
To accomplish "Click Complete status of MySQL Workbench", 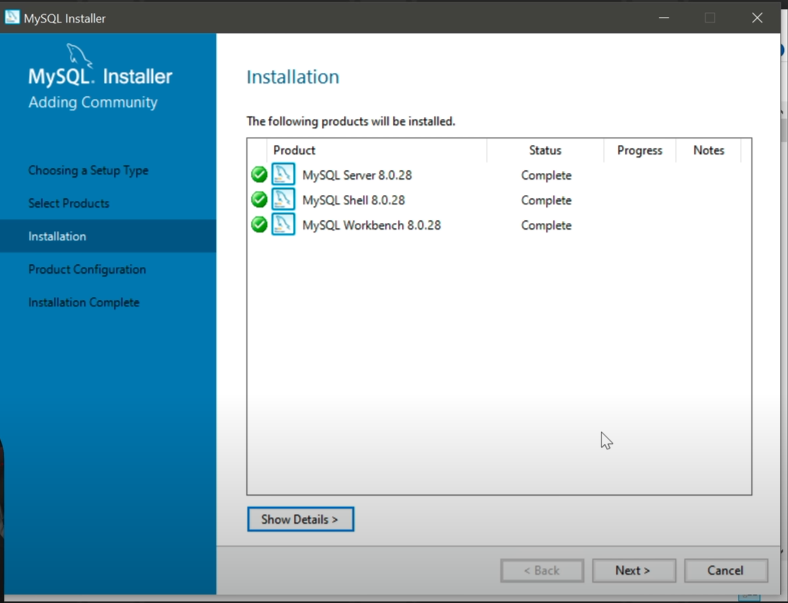I will coord(546,226).
